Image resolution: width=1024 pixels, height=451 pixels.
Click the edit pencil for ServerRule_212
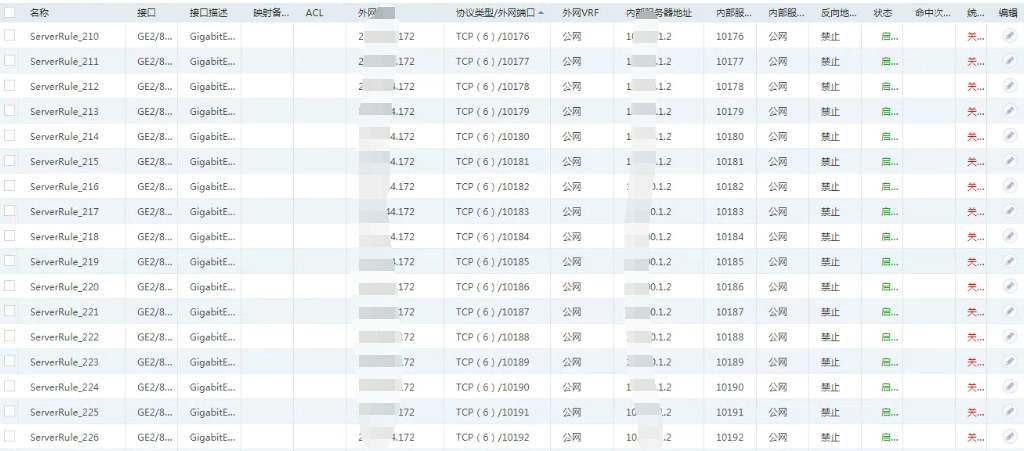[x=1010, y=86]
